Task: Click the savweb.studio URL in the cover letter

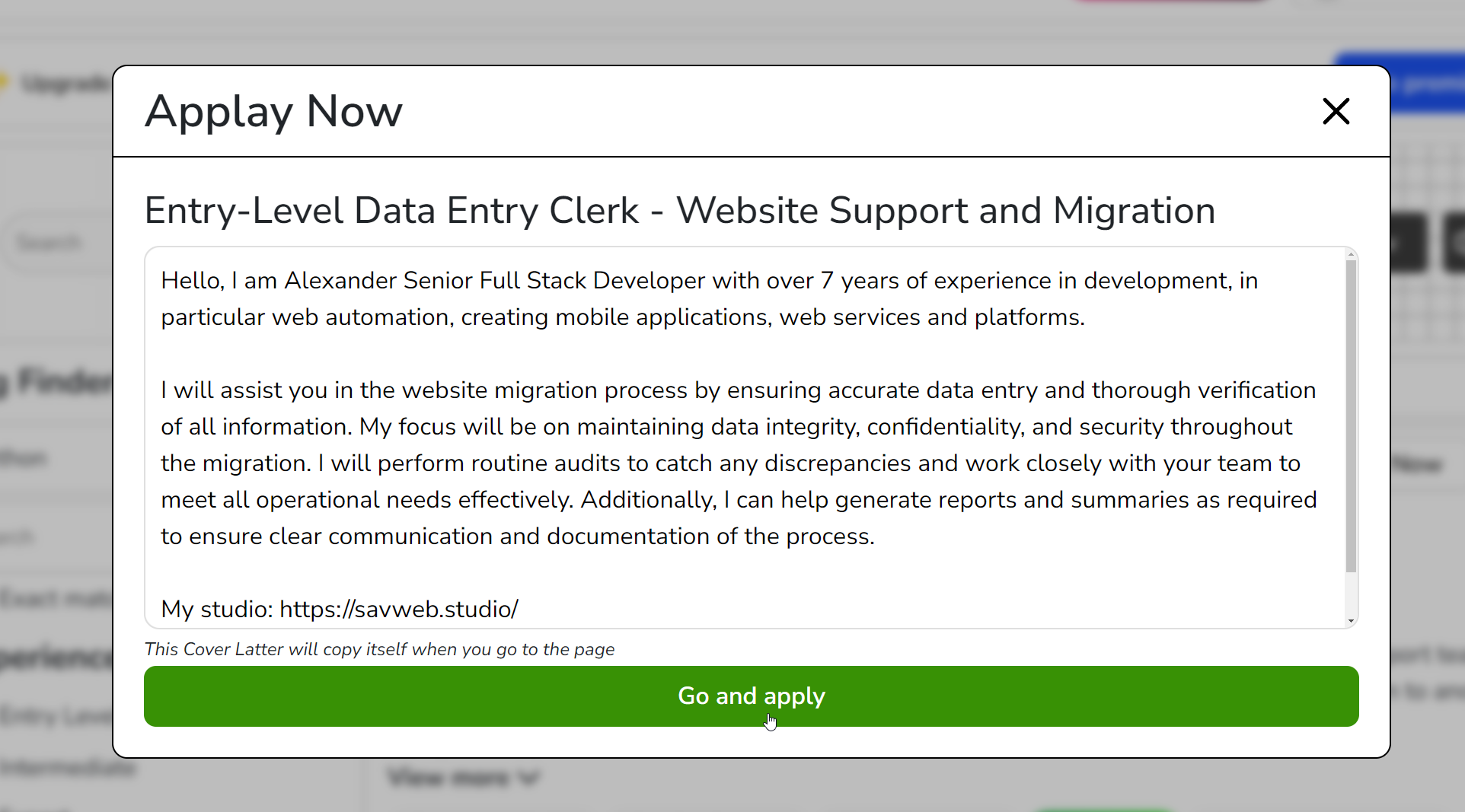Action: click(399, 610)
